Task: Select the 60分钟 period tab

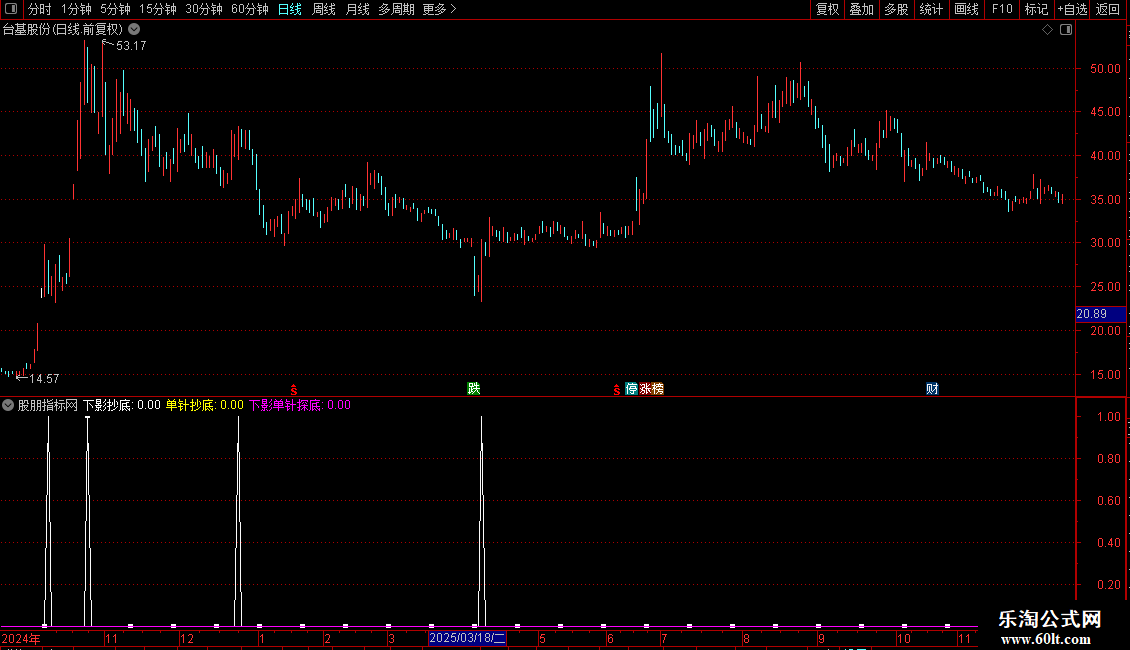Action: tap(250, 9)
